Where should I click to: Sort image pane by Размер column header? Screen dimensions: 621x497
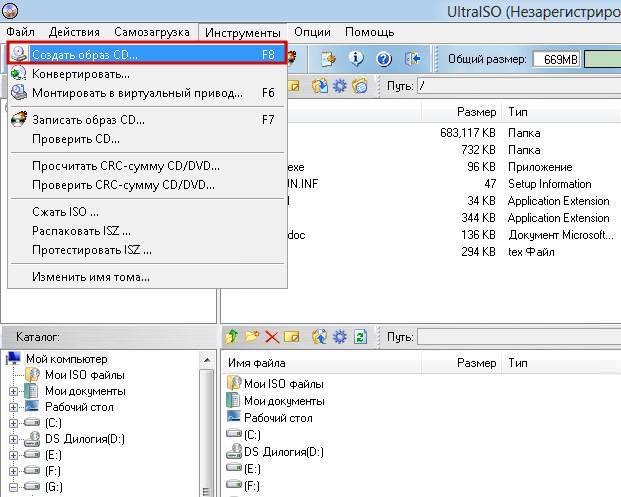461,112
